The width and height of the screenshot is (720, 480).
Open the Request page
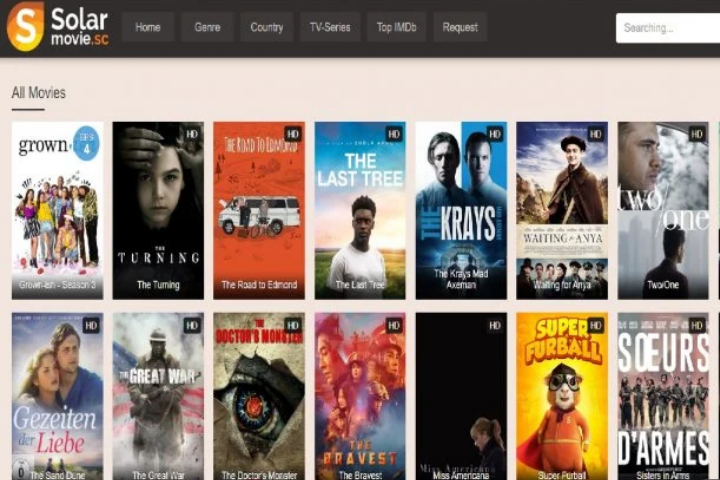pyautogui.click(x=460, y=28)
